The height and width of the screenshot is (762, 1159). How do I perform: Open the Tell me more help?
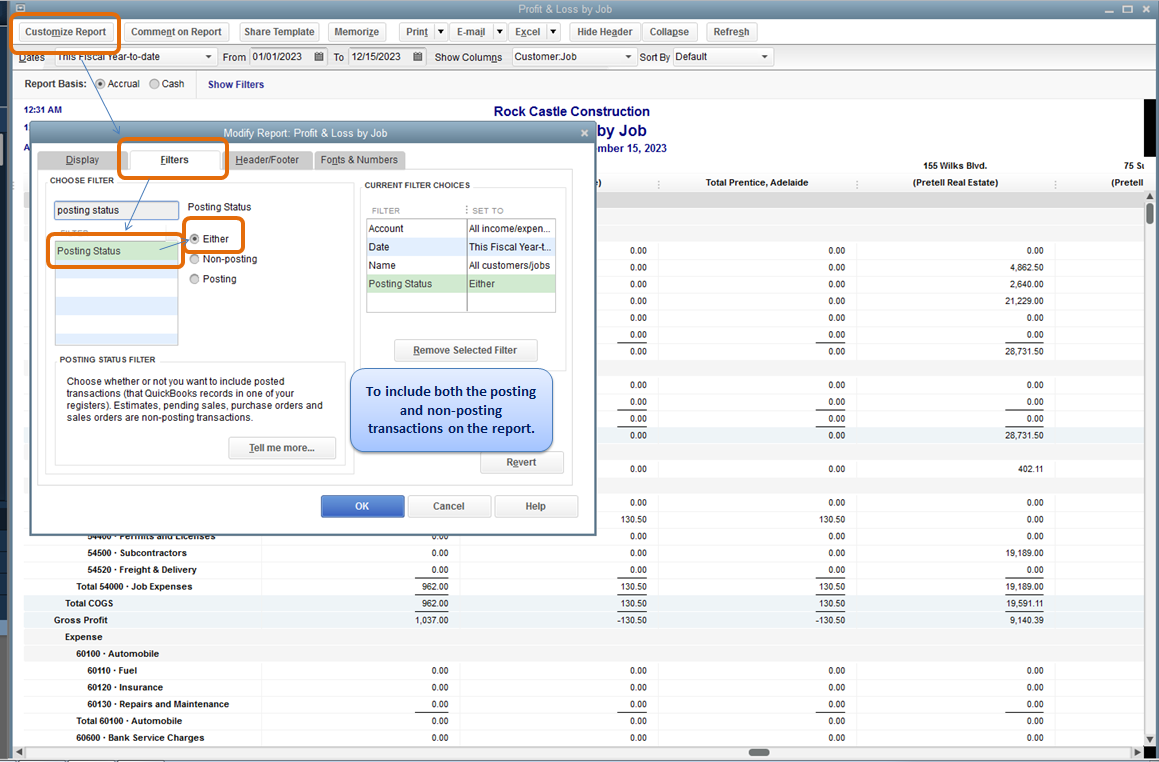tap(281, 448)
